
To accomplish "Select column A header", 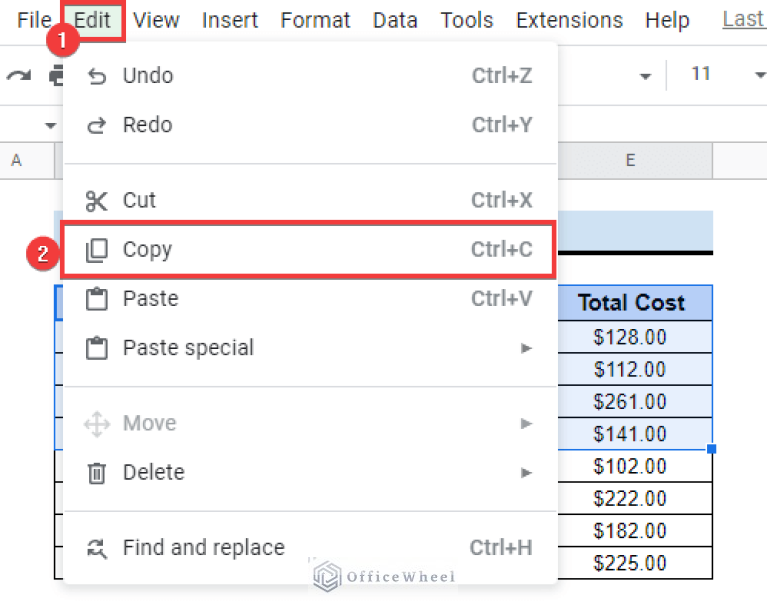I will tap(26, 160).
